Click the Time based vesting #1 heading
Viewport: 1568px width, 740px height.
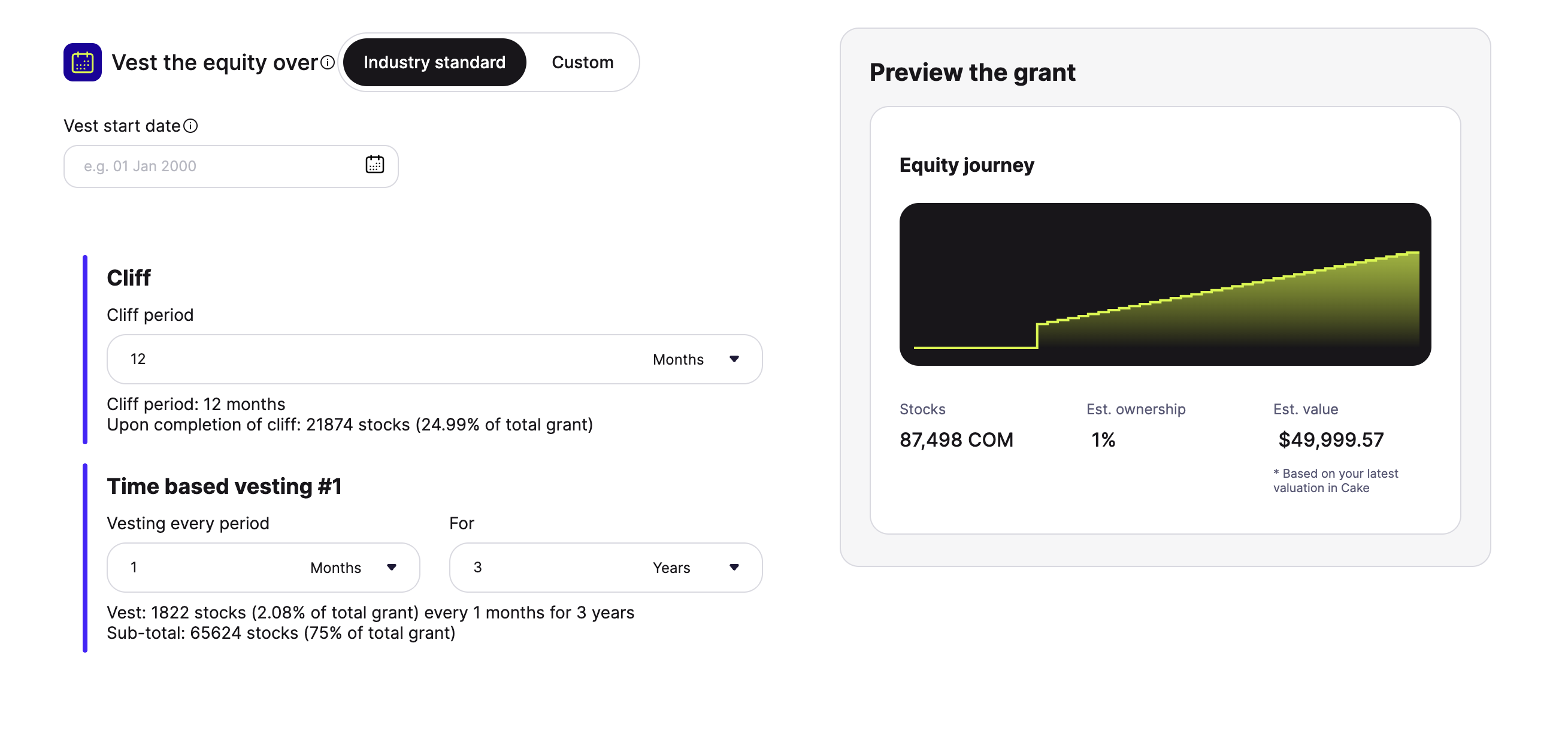(224, 486)
